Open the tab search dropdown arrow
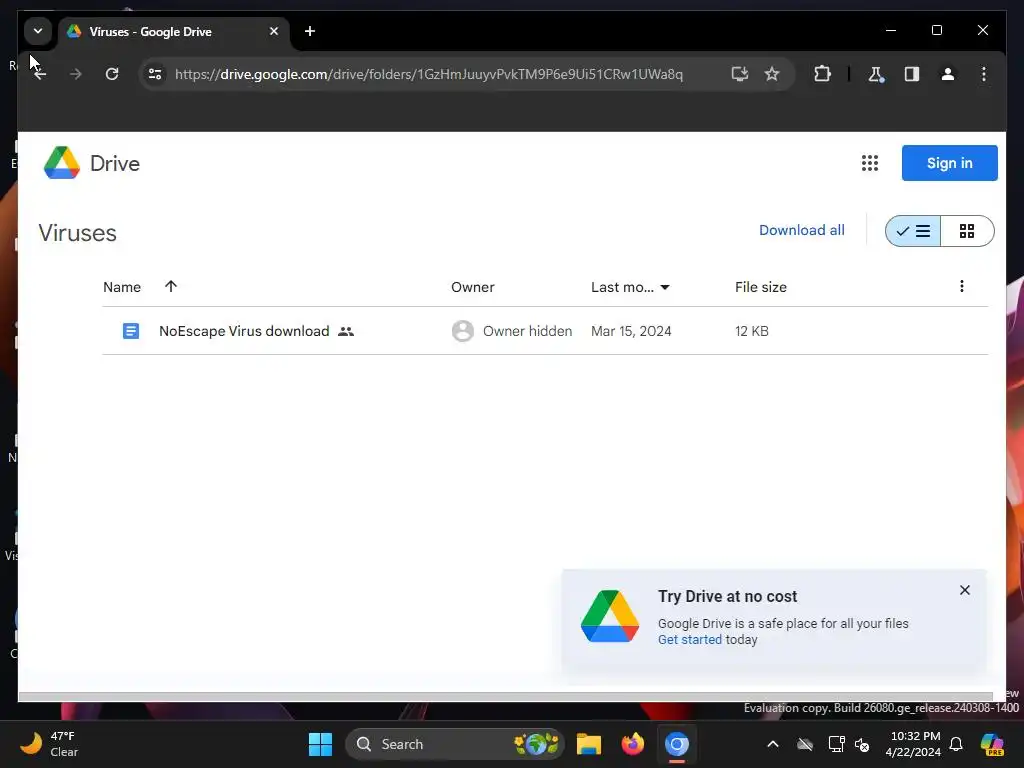 click(38, 31)
